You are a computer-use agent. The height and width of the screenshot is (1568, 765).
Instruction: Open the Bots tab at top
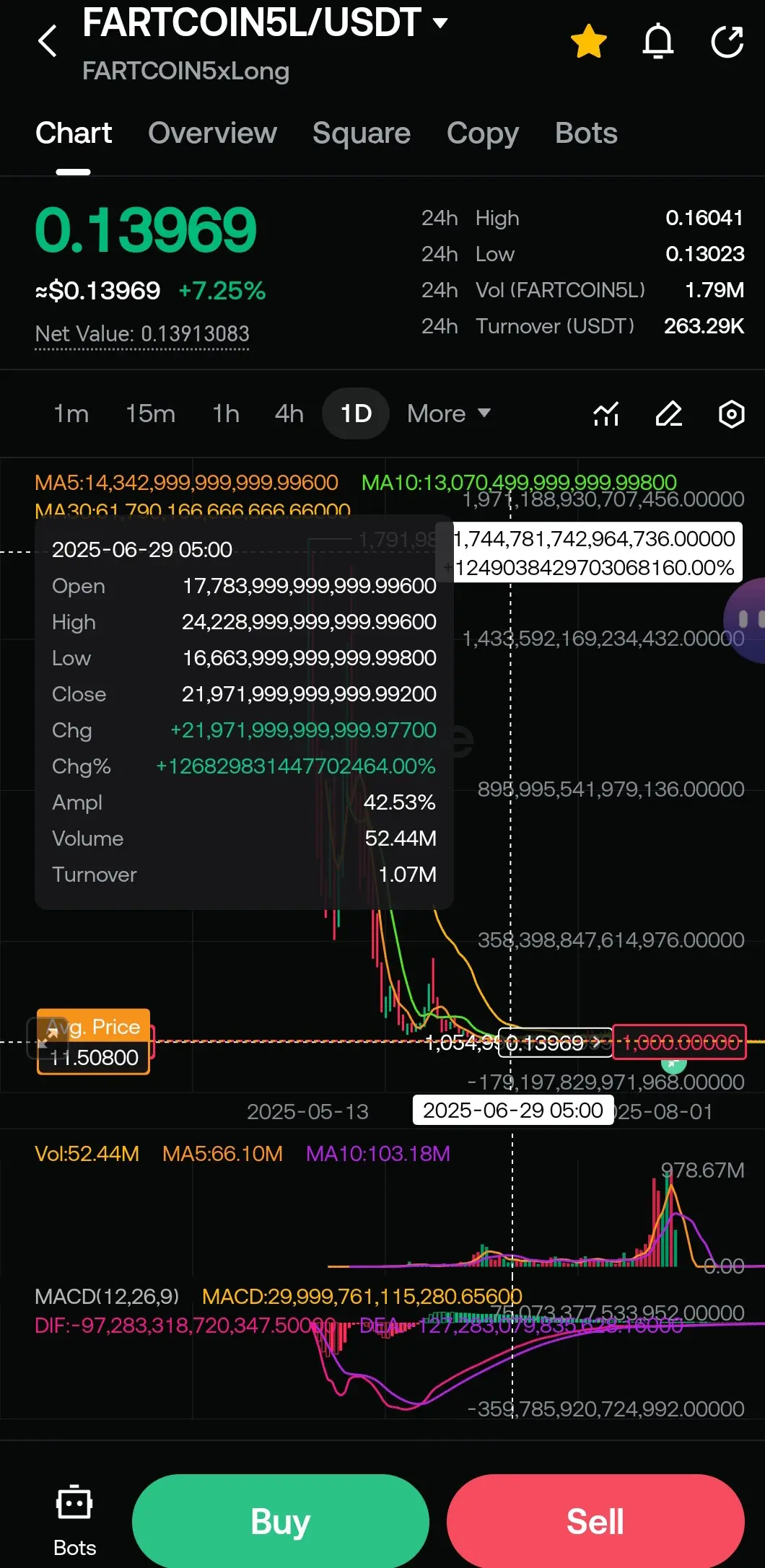[x=586, y=133]
